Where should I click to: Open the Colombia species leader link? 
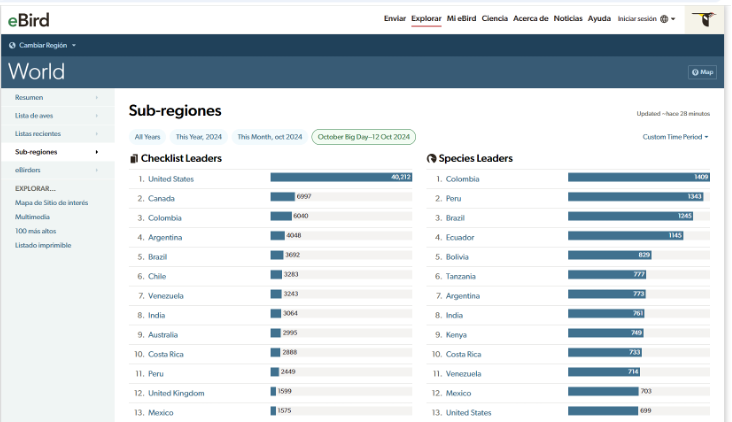pyautogui.click(x=462, y=179)
